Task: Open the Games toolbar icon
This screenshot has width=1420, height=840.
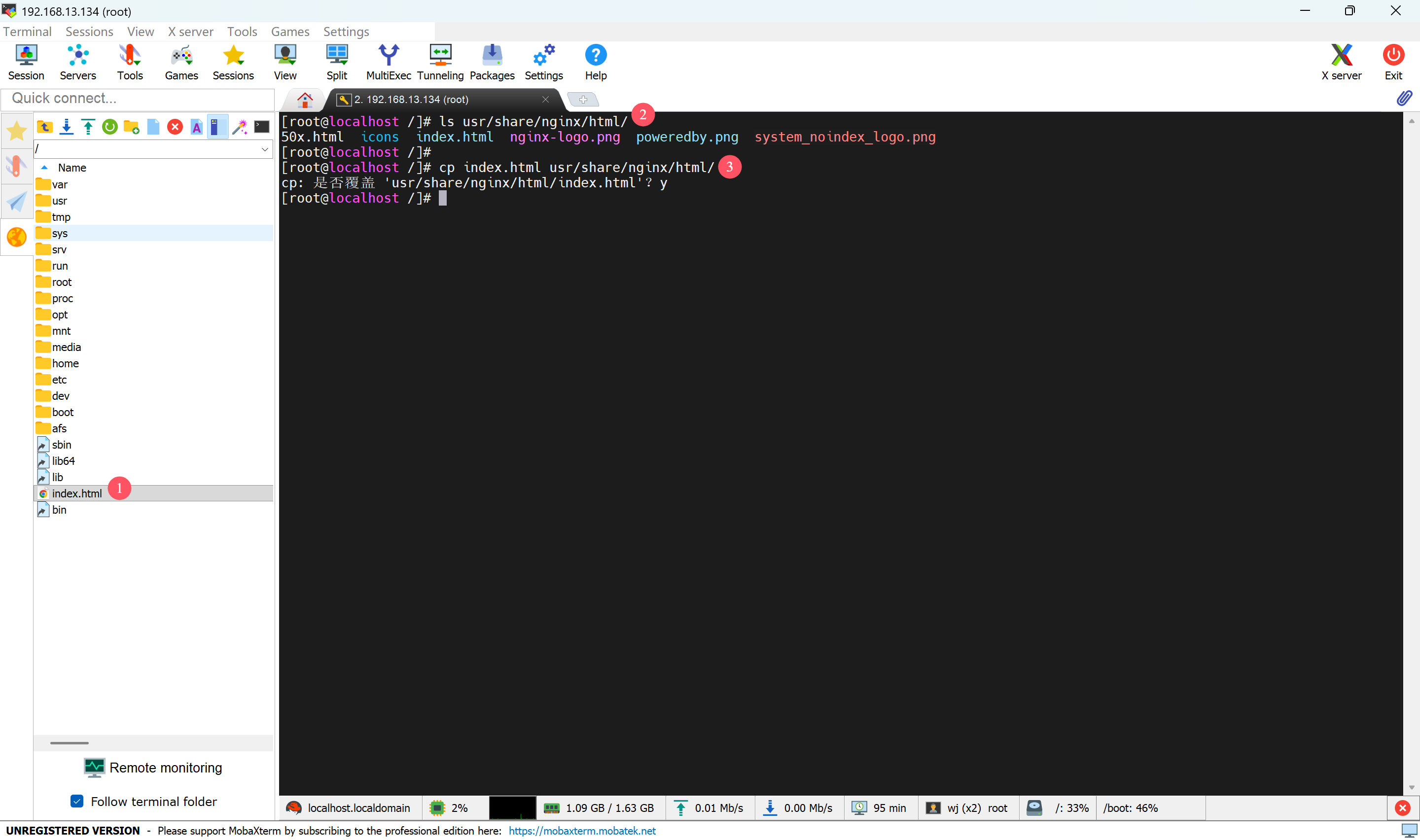Action: tap(181, 62)
